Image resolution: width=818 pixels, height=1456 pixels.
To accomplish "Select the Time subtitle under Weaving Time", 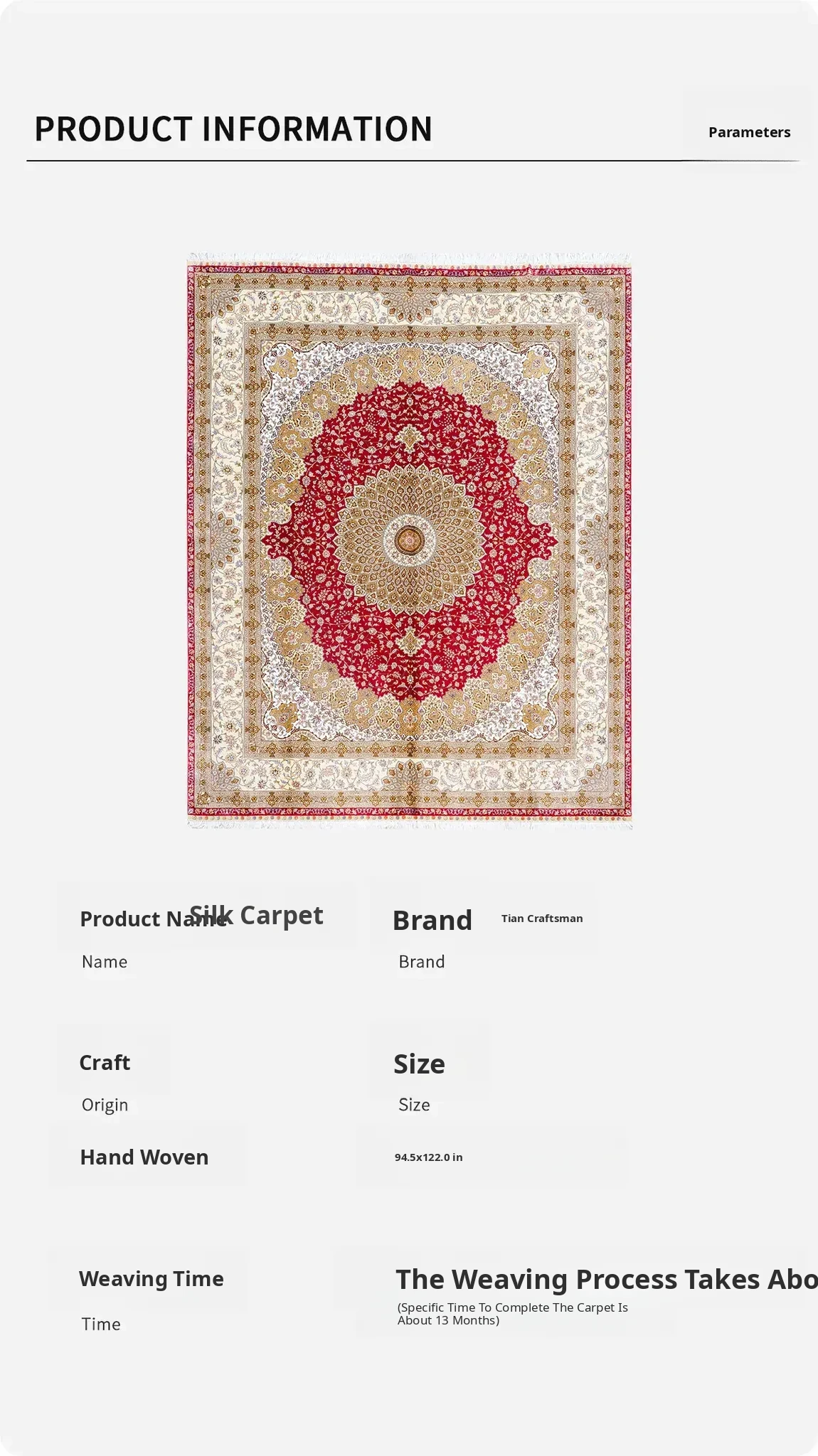I will [101, 1324].
